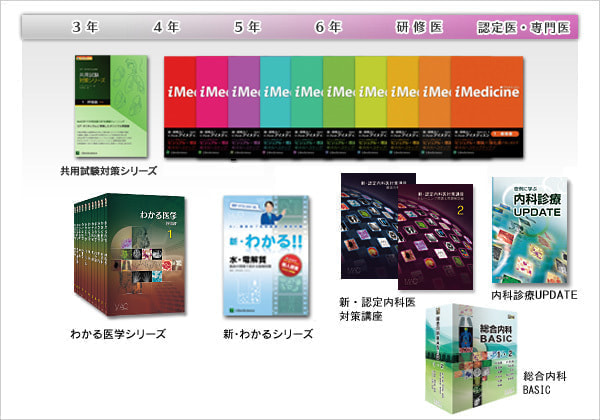Open the 新・わかるシリーズ caption link
Screen dimensions: 600x420
[x=263, y=333]
